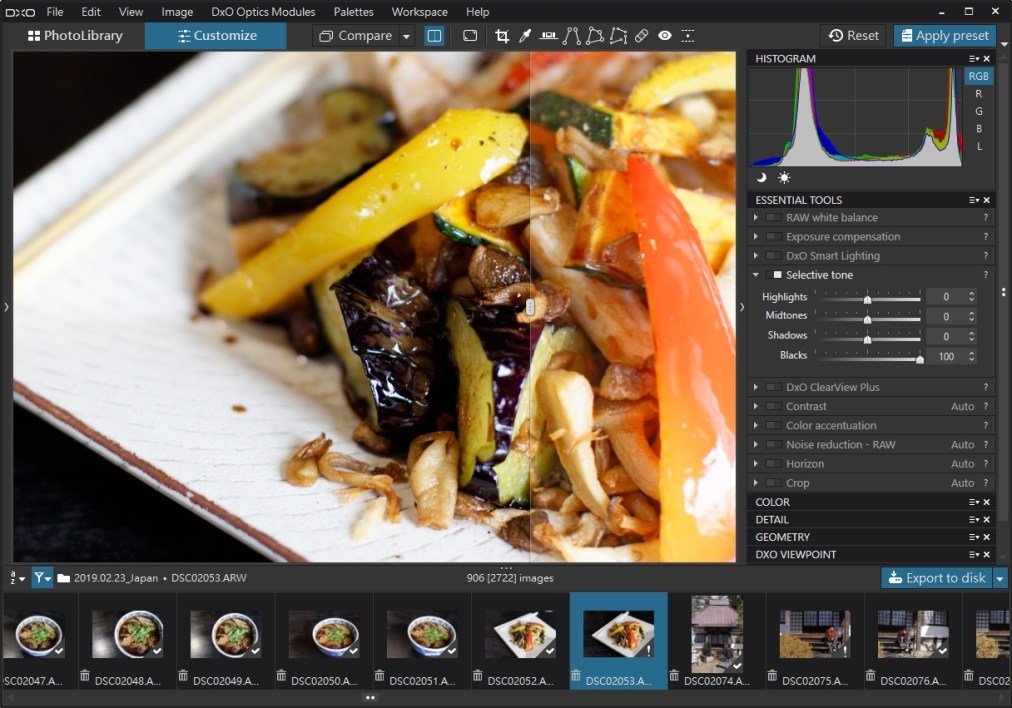1012x708 pixels.
Task: Expand Contrast section
Action: click(756, 407)
